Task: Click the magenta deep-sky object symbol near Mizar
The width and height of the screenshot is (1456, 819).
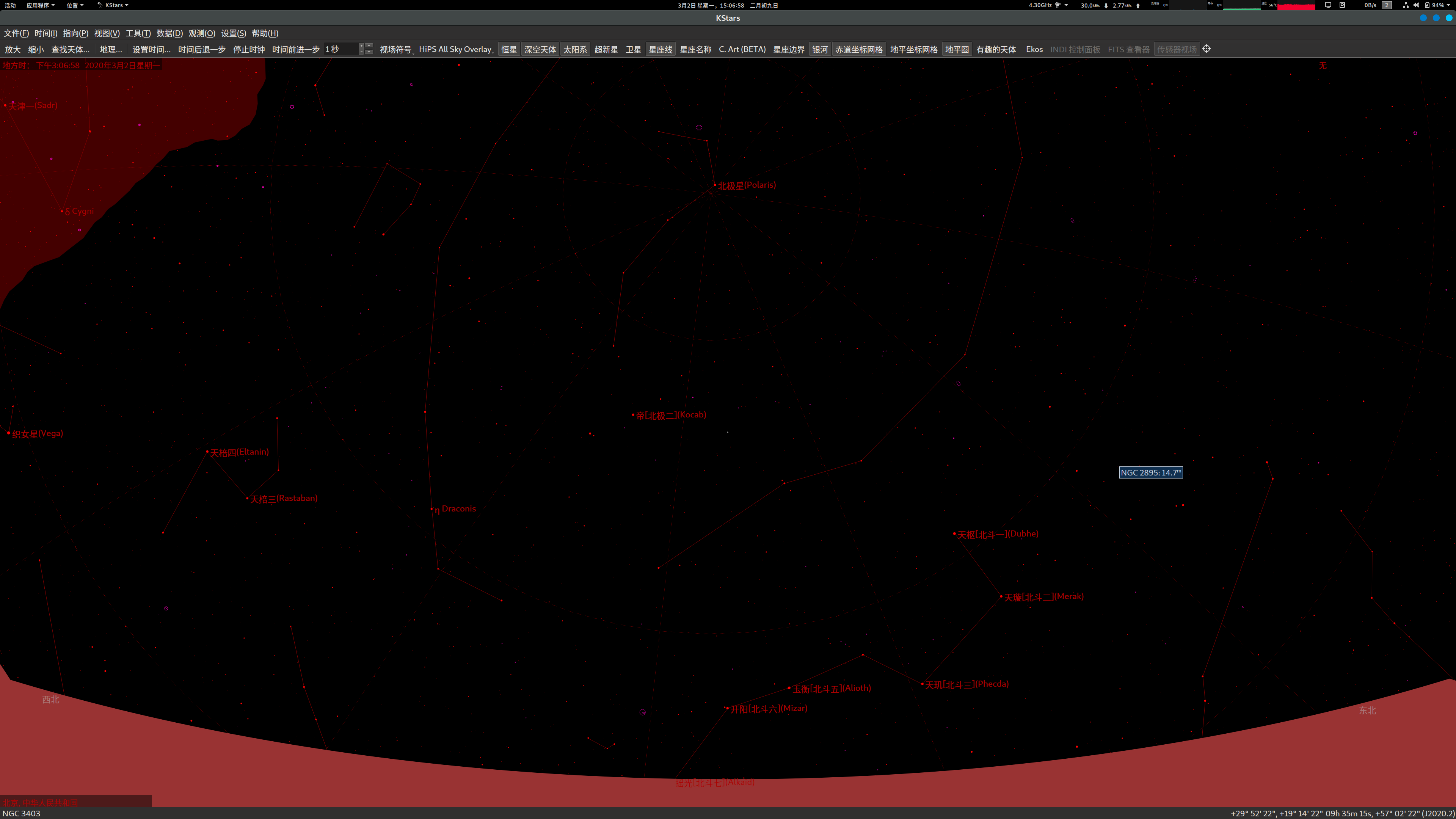Action: [x=643, y=712]
